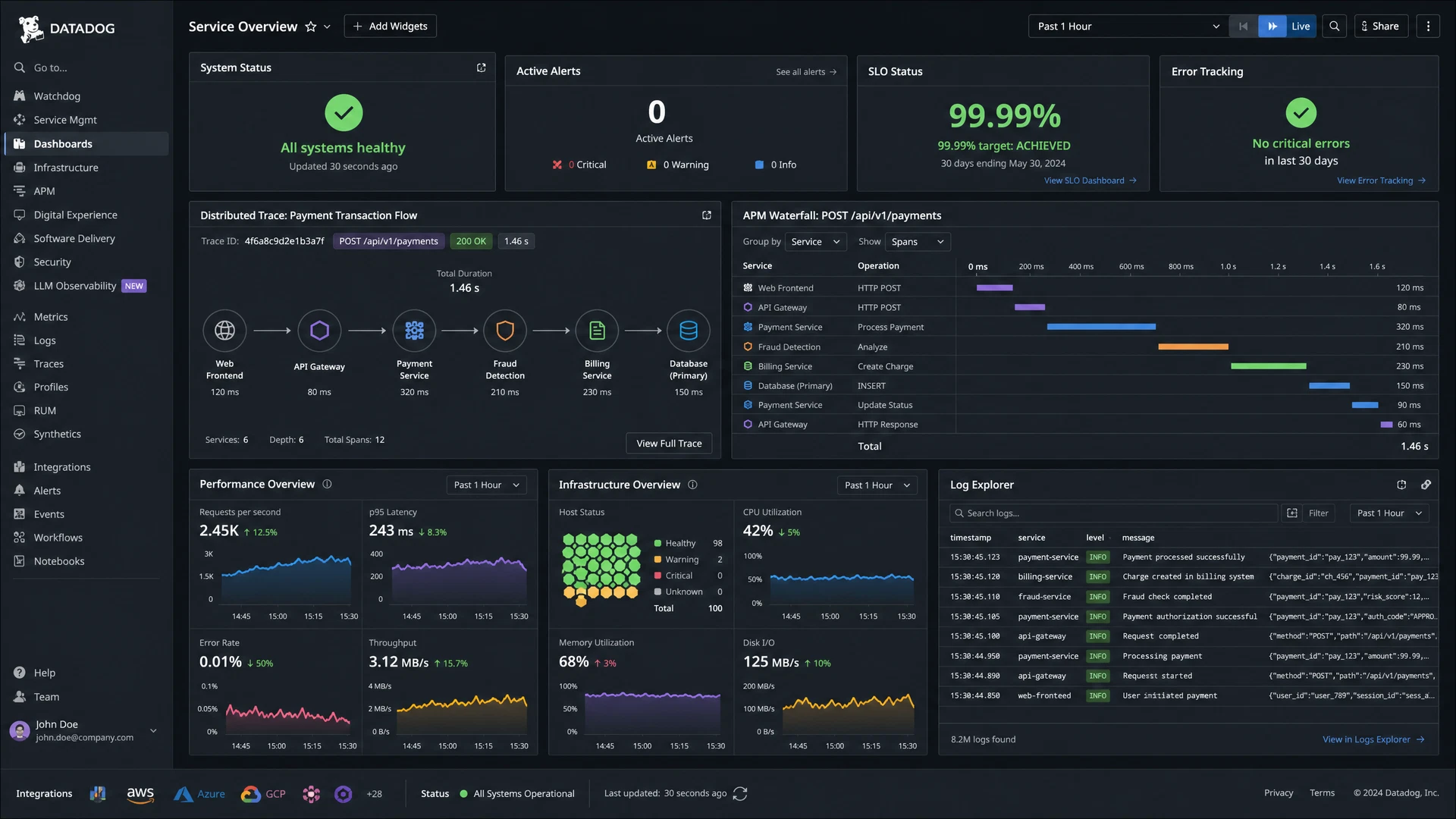Go to Infrastructure in sidebar

coord(66,168)
